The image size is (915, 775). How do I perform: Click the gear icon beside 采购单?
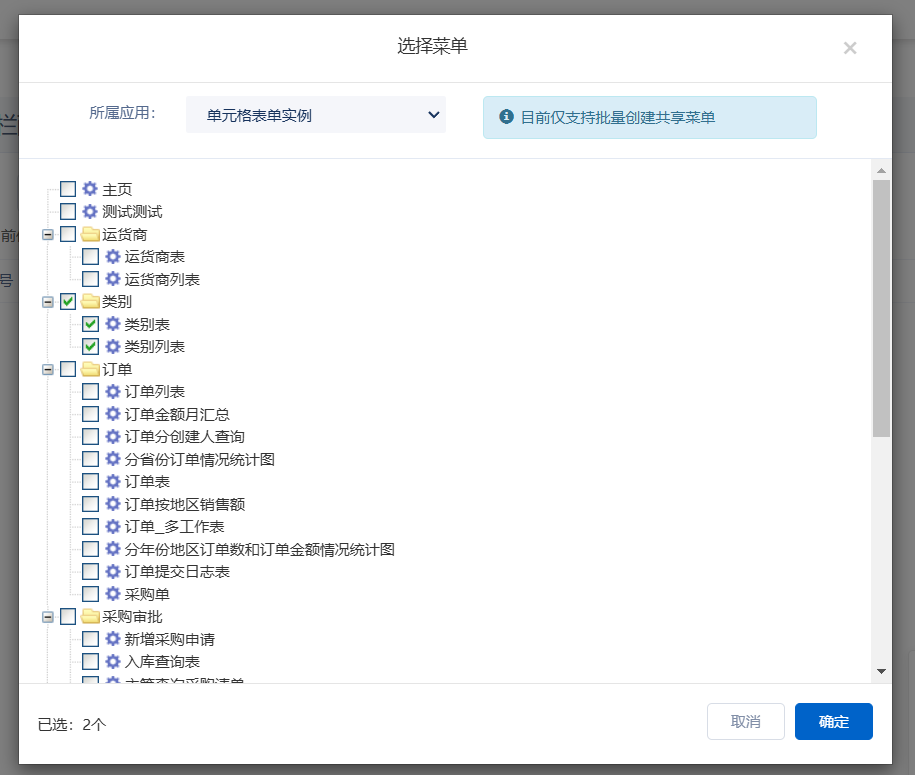tap(113, 594)
